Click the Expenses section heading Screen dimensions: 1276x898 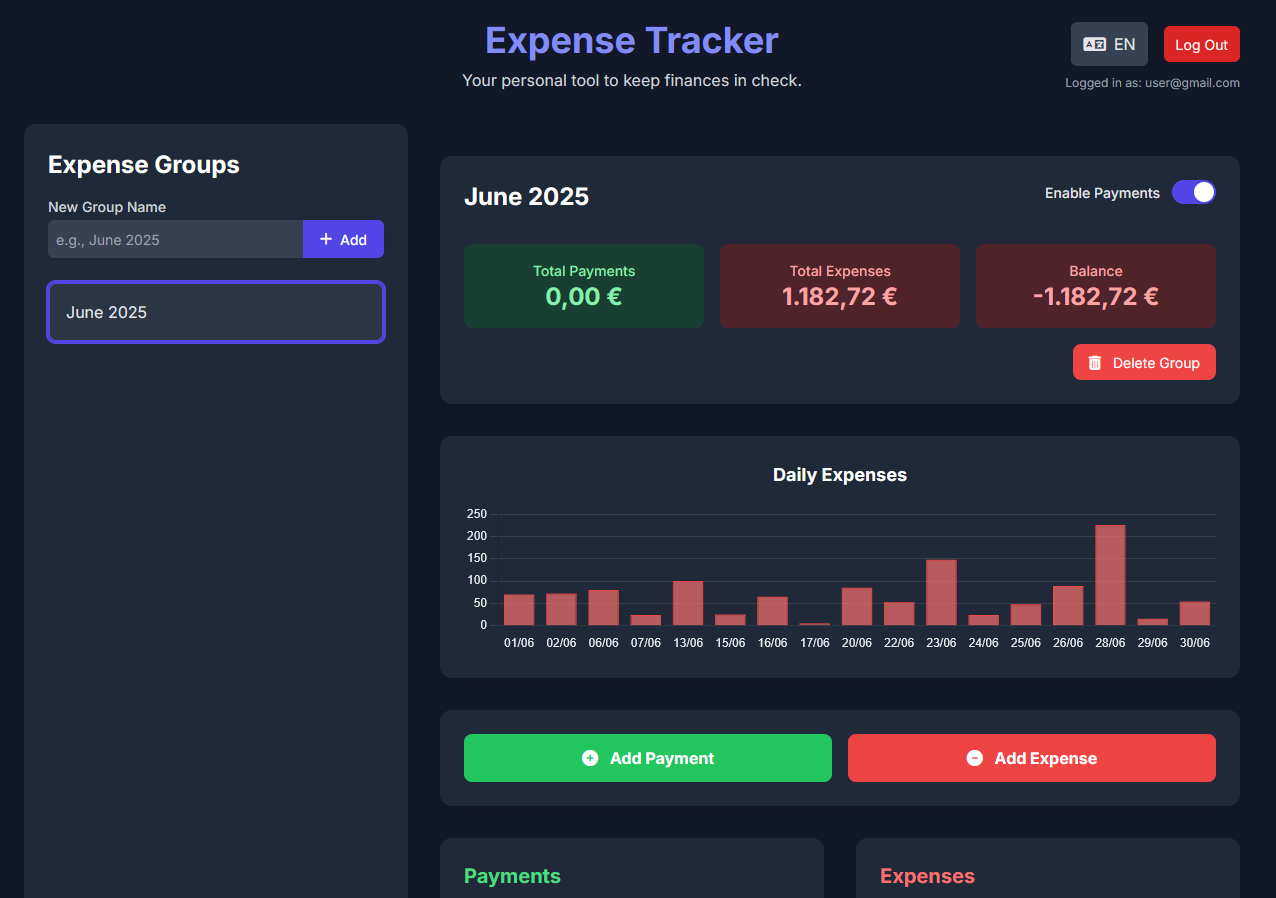pyautogui.click(x=927, y=876)
